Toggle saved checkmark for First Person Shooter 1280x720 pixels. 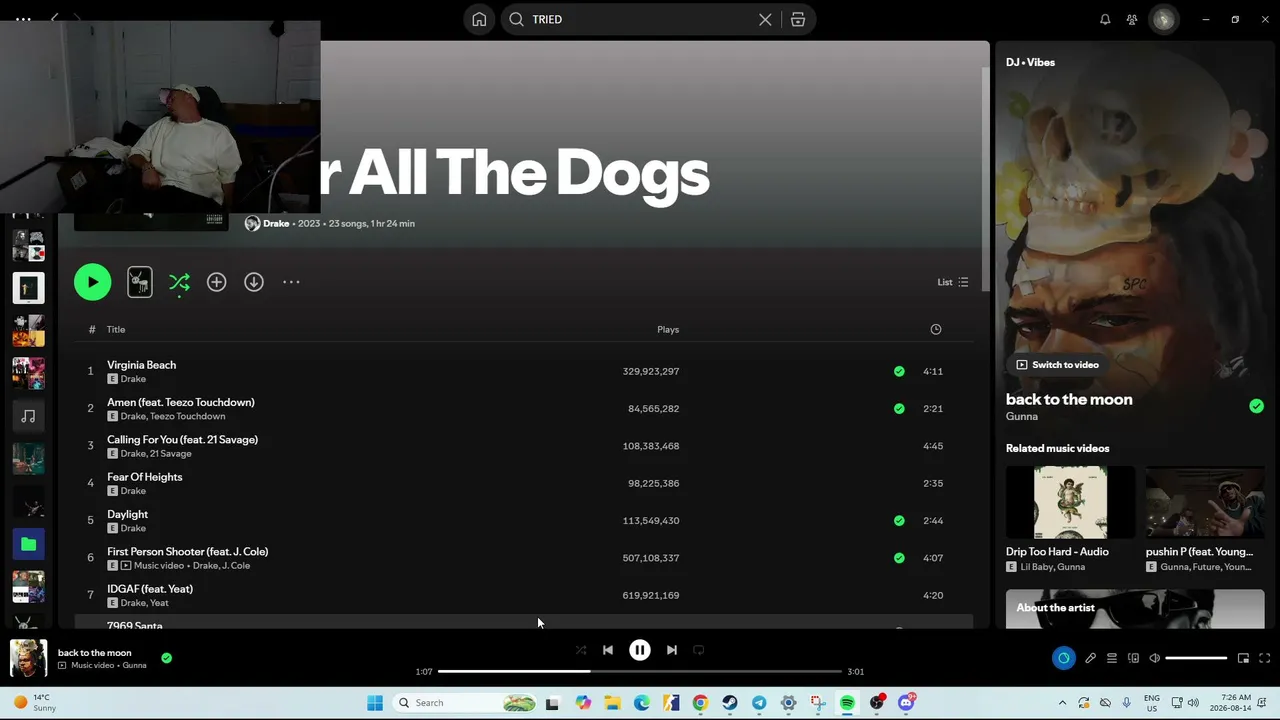click(899, 558)
